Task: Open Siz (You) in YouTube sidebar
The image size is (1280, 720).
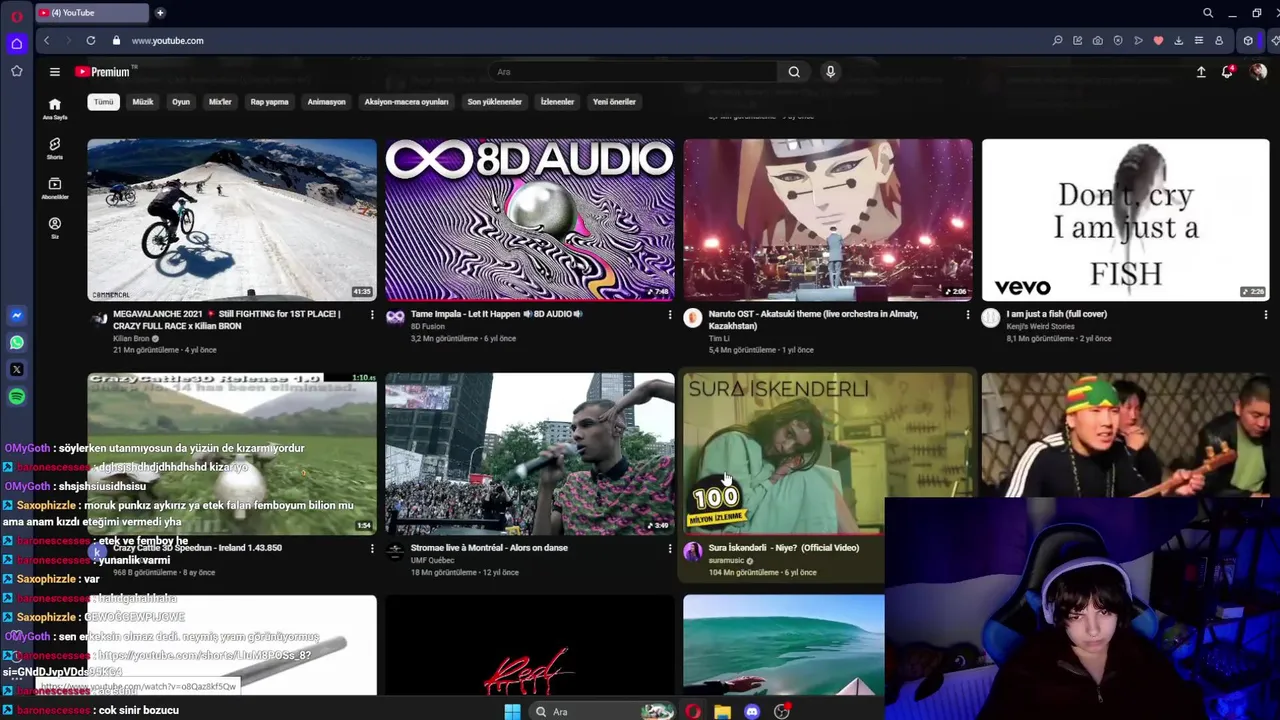Action: point(55,228)
